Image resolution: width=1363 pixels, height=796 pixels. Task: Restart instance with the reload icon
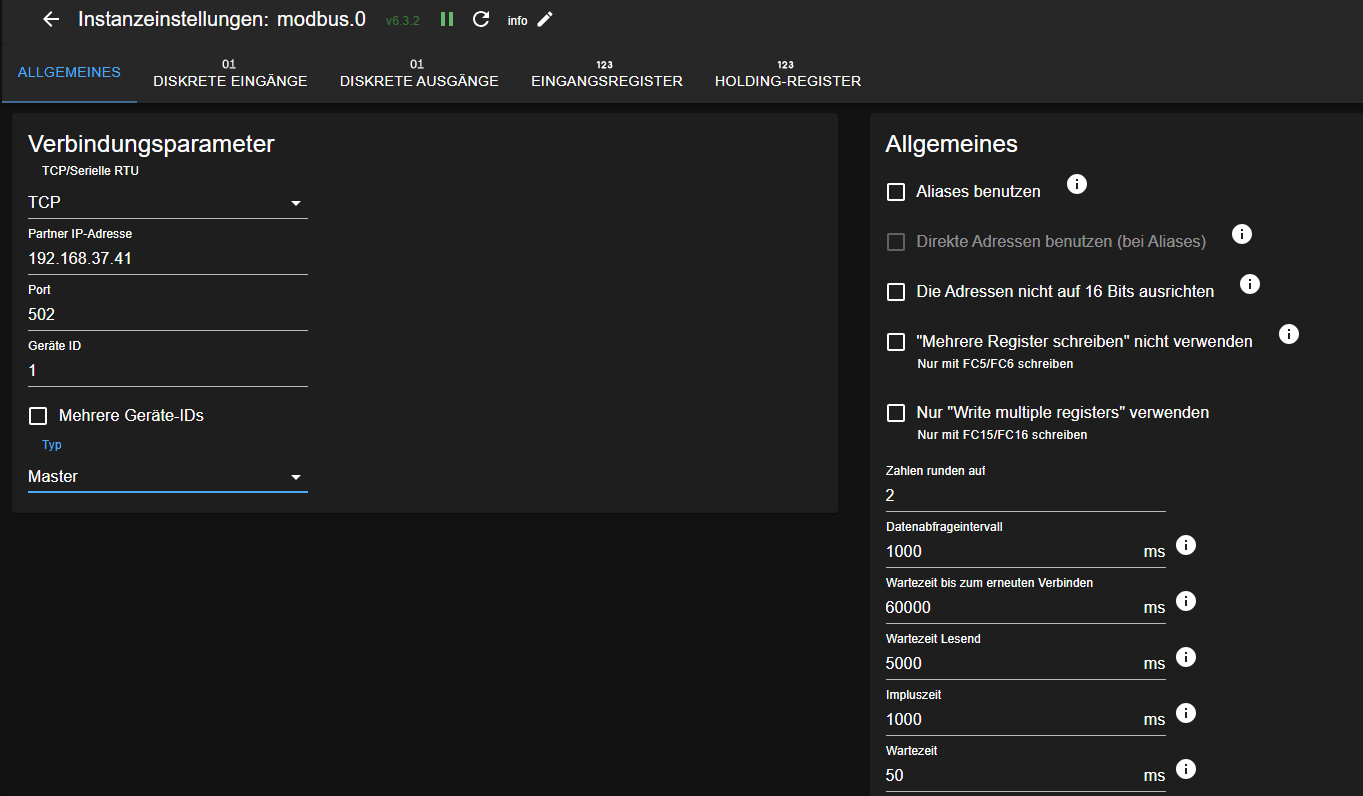(x=481, y=19)
